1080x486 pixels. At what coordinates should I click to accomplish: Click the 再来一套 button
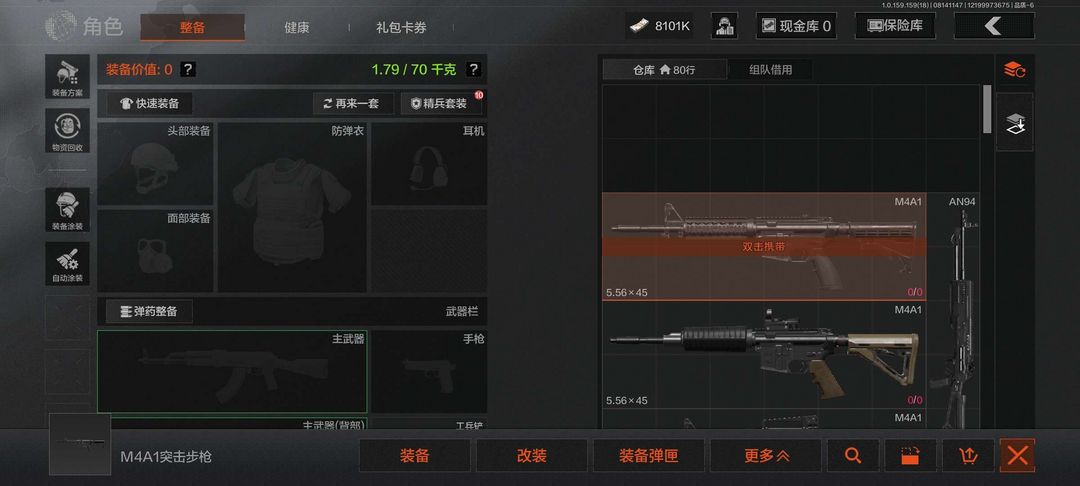353,103
